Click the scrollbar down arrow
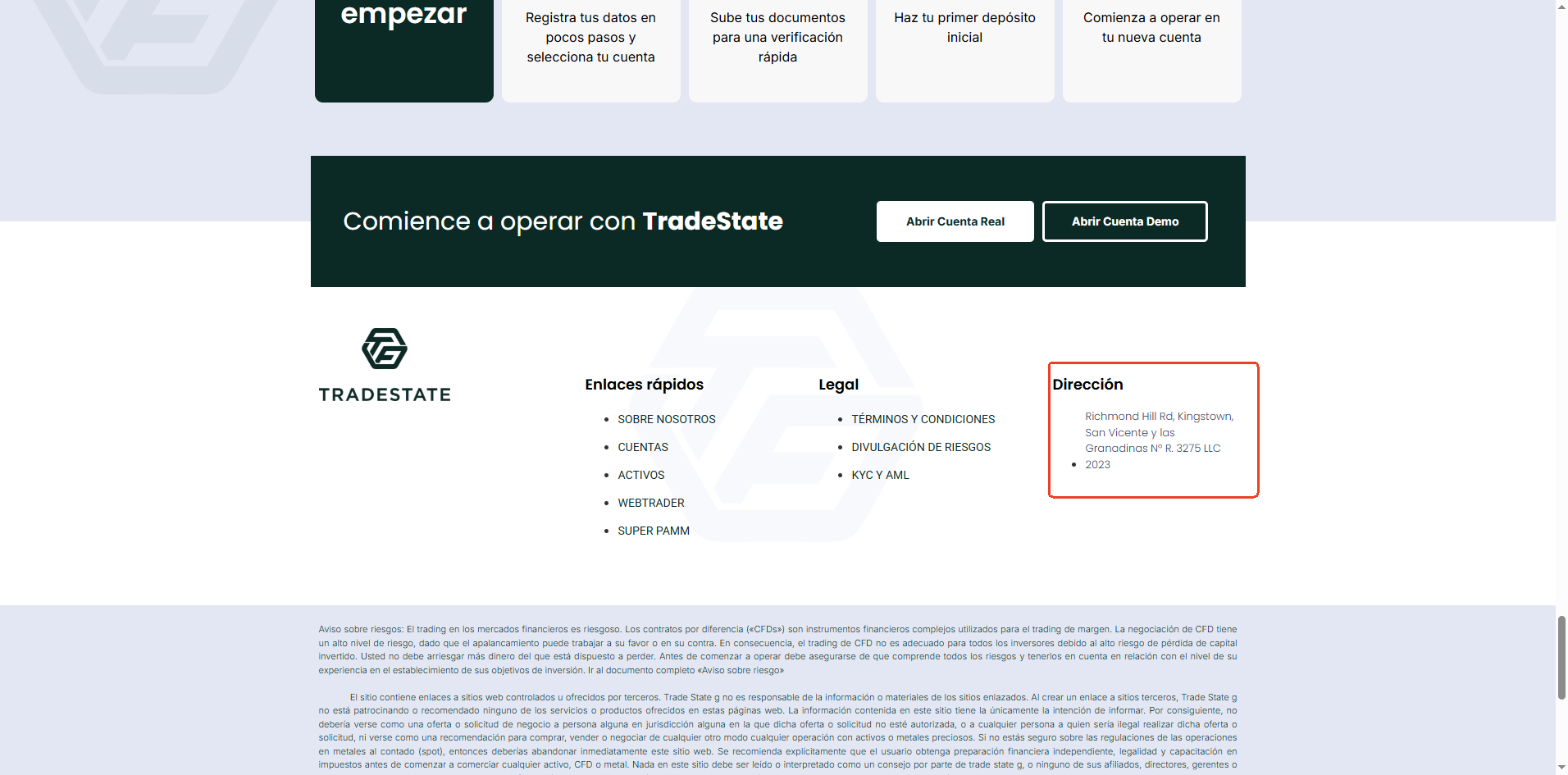The height and width of the screenshot is (775, 1568). pyautogui.click(x=1561, y=768)
